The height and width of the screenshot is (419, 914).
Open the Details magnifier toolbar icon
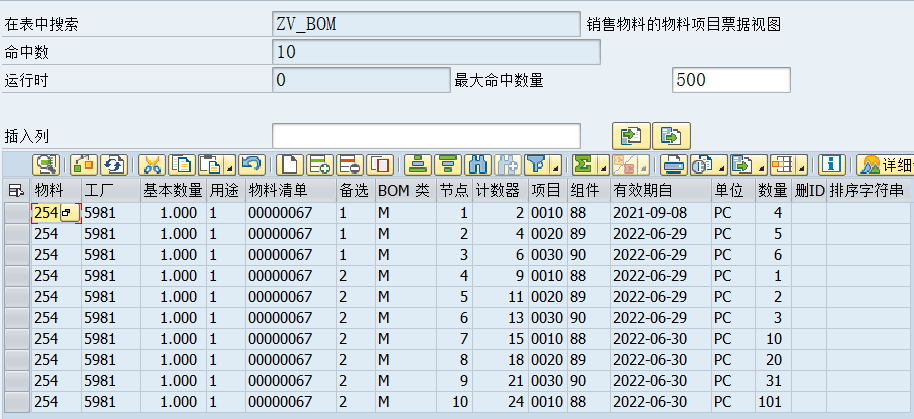click(46, 165)
